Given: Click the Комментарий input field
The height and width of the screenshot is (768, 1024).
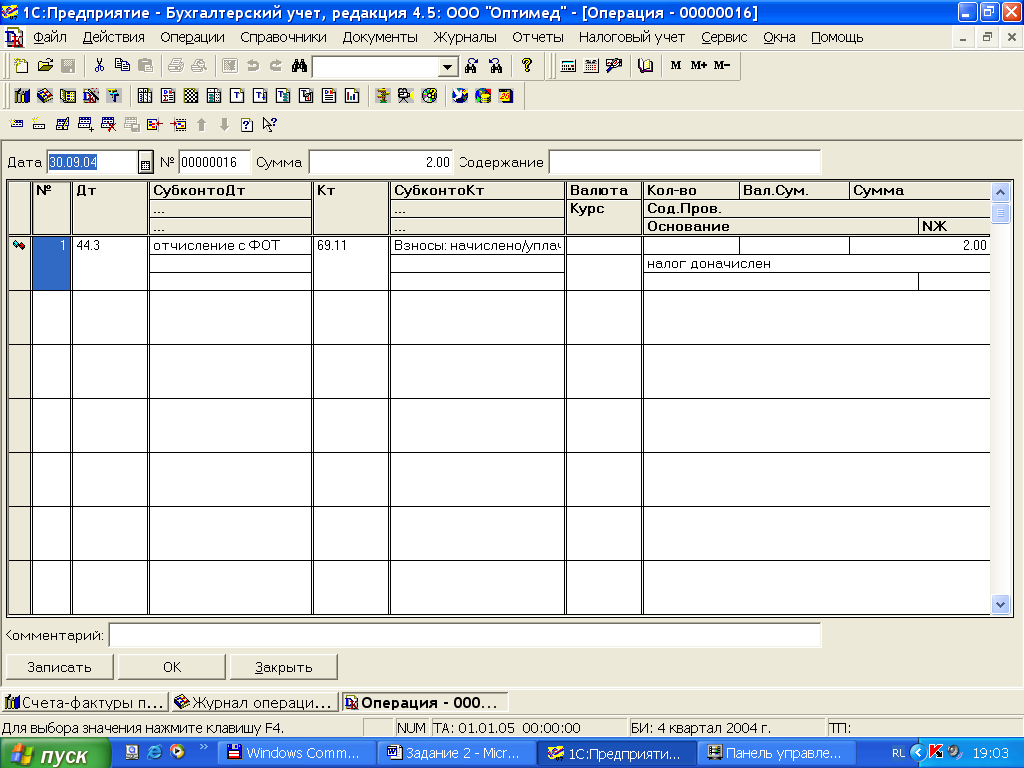Looking at the screenshot, I should 464,635.
